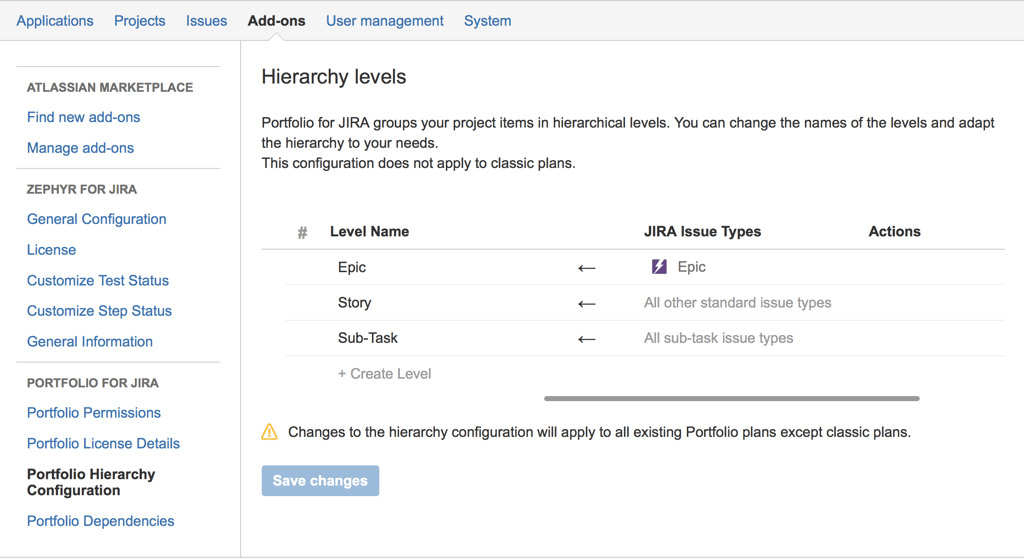The height and width of the screenshot is (559, 1024).
Task: Click the arrow in the Story row
Action: (586, 304)
